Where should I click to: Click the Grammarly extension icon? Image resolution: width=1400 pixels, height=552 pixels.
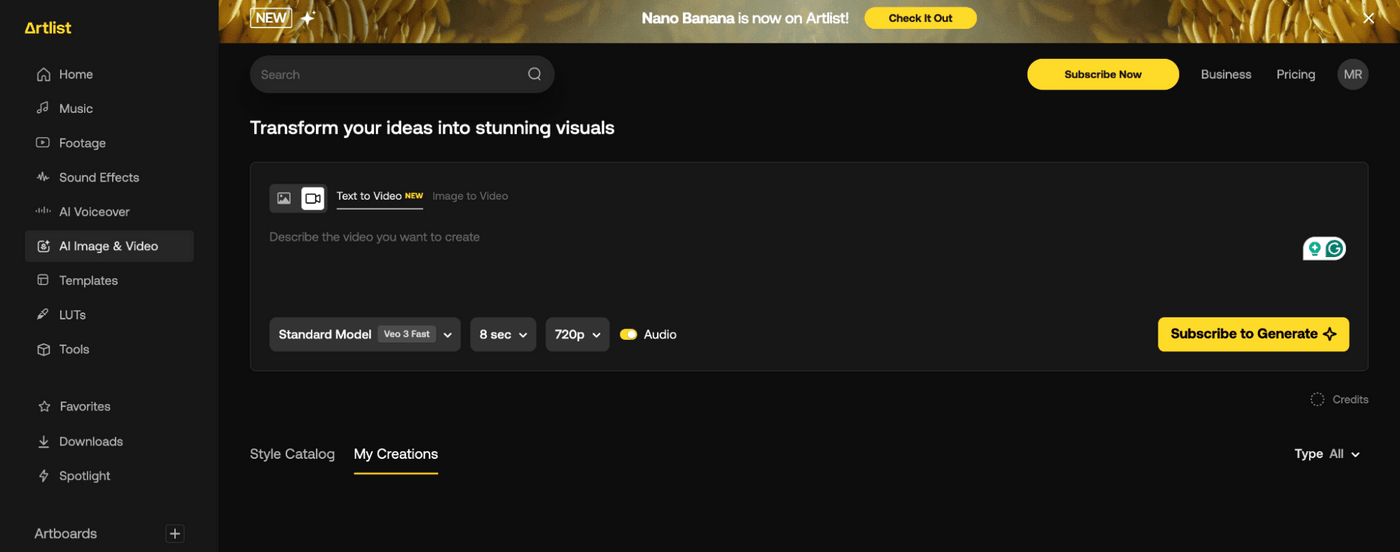[x=1334, y=249]
